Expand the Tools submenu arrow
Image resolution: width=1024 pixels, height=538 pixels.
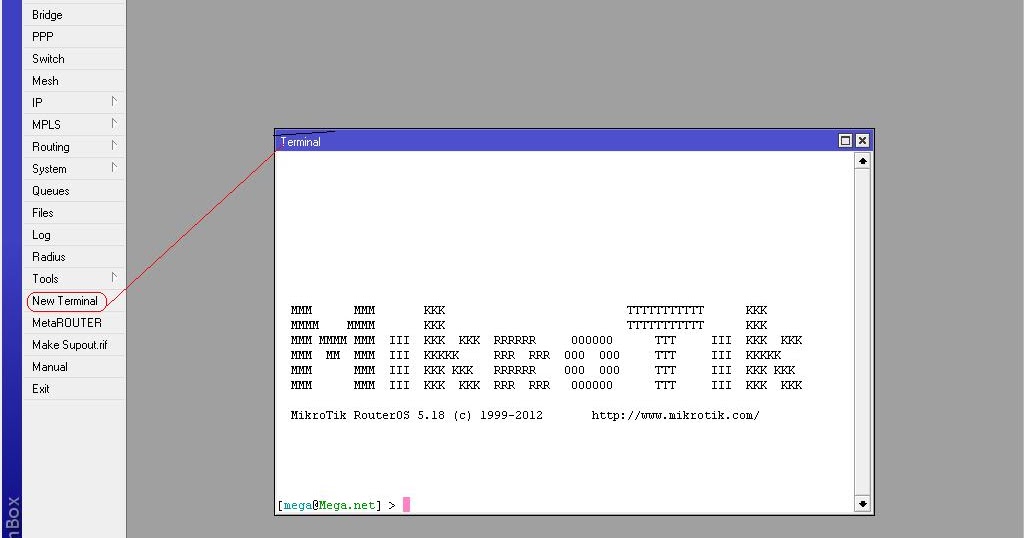pyautogui.click(x=114, y=277)
